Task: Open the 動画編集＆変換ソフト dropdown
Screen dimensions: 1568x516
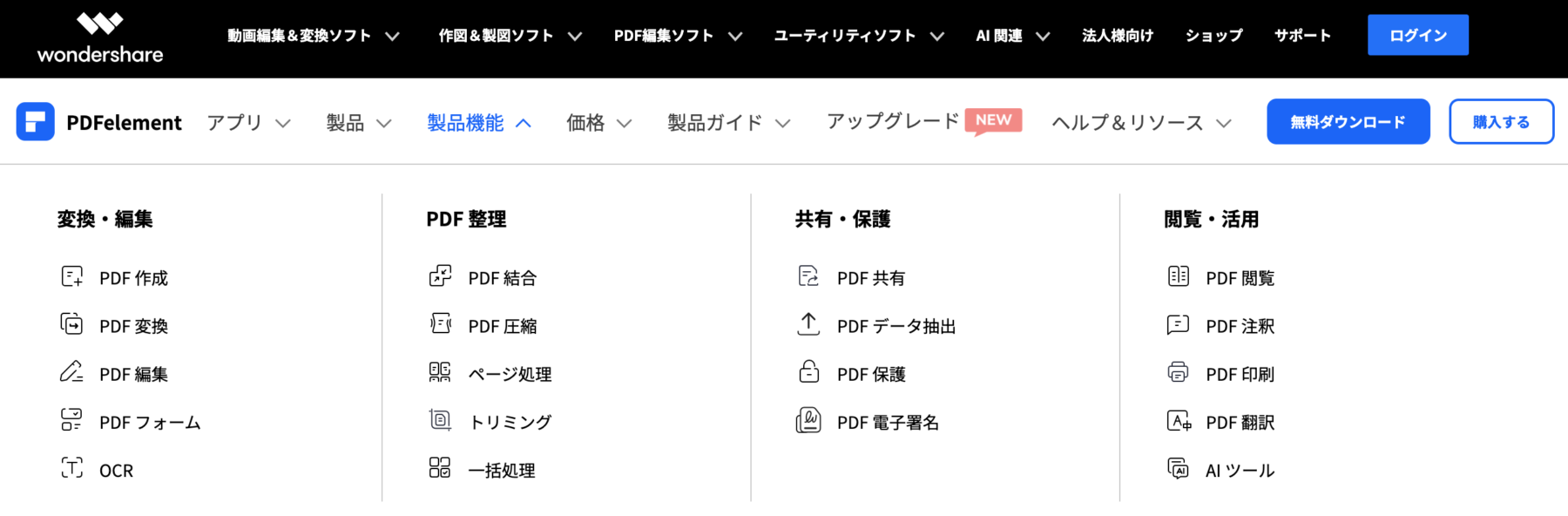Action: click(314, 36)
